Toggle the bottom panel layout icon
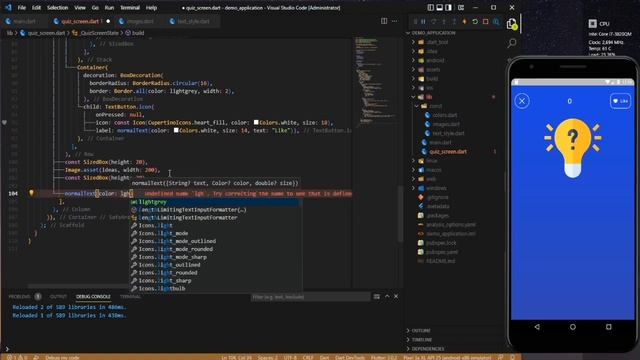This screenshot has width=640, height=360. (440, 7)
